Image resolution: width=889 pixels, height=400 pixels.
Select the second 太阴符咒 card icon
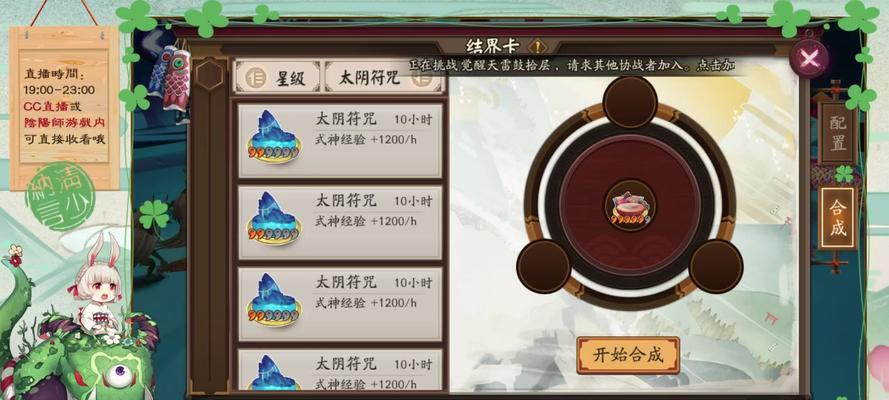pos(274,219)
